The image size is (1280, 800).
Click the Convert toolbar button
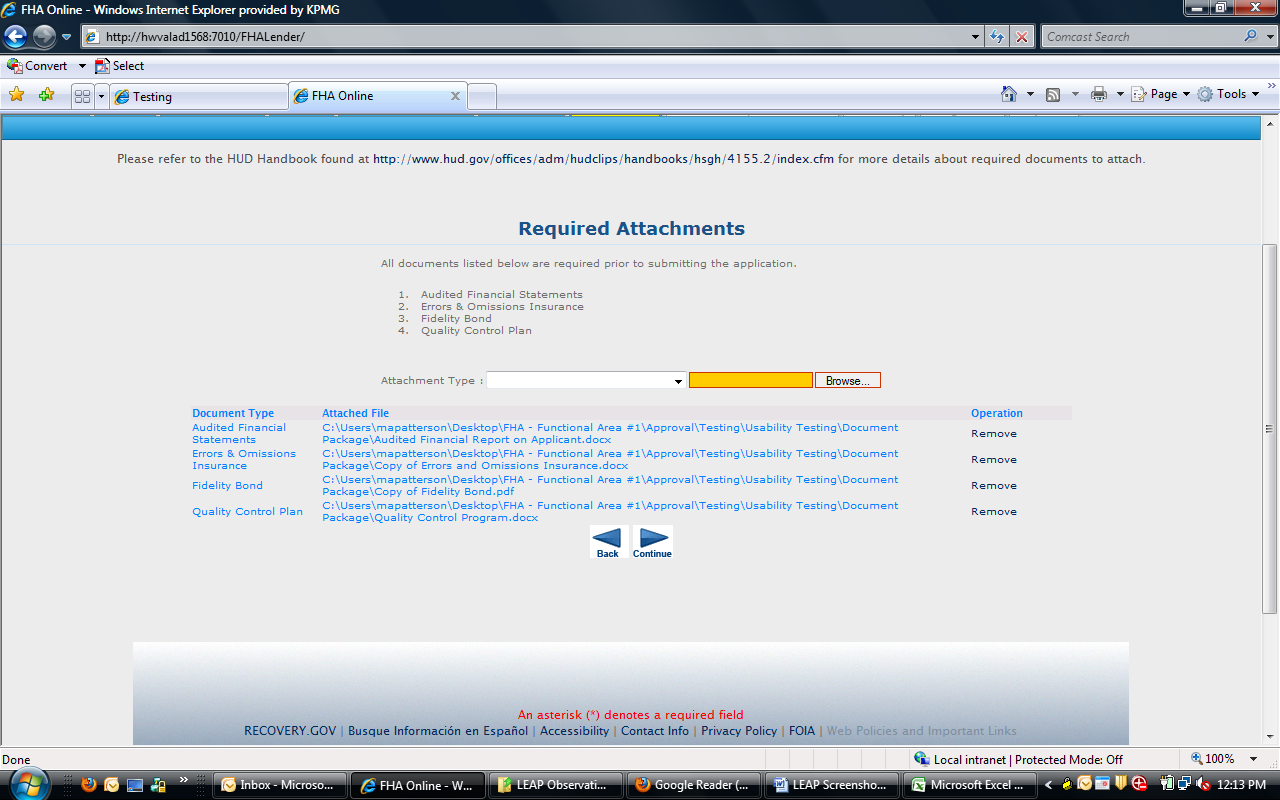click(38, 66)
